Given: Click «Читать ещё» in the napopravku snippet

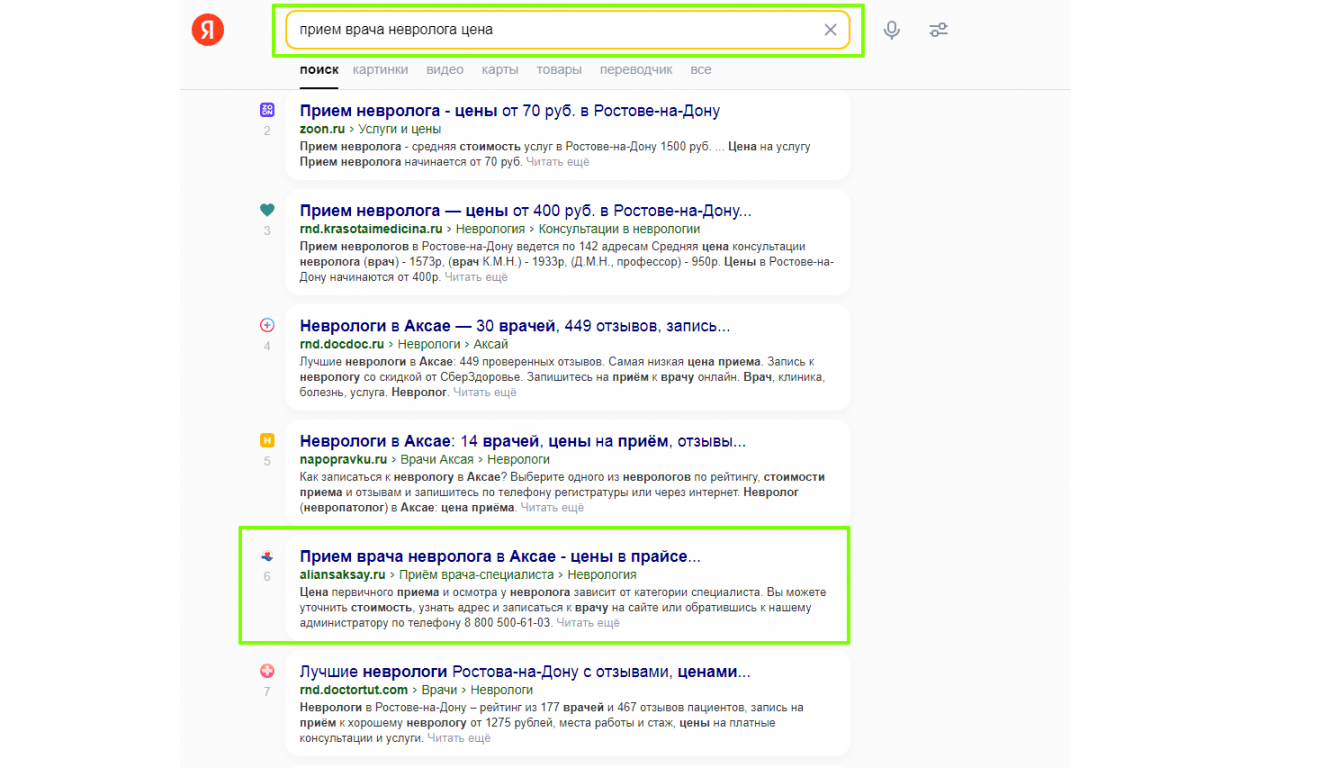Looking at the screenshot, I should 552,507.
